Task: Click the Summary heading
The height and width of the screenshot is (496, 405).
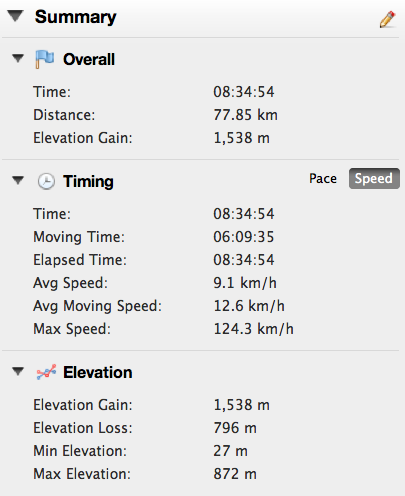Action: tap(76, 17)
